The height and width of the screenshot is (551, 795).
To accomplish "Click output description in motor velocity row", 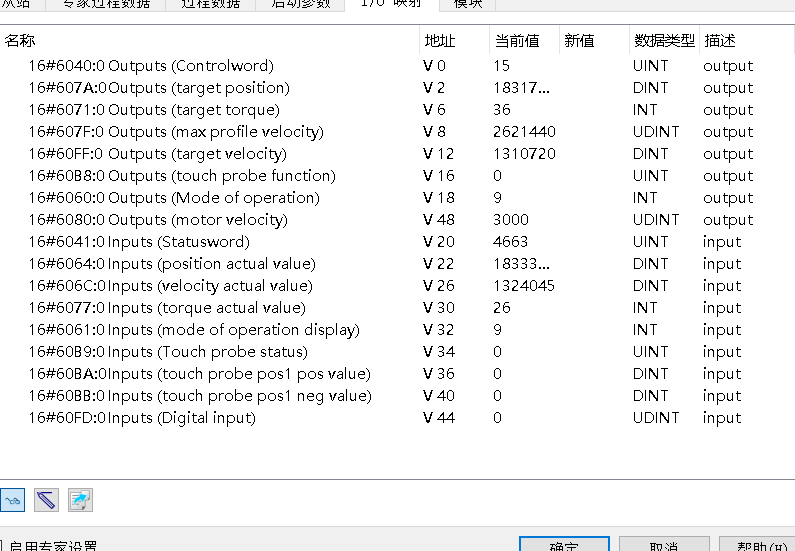I will (728, 220).
